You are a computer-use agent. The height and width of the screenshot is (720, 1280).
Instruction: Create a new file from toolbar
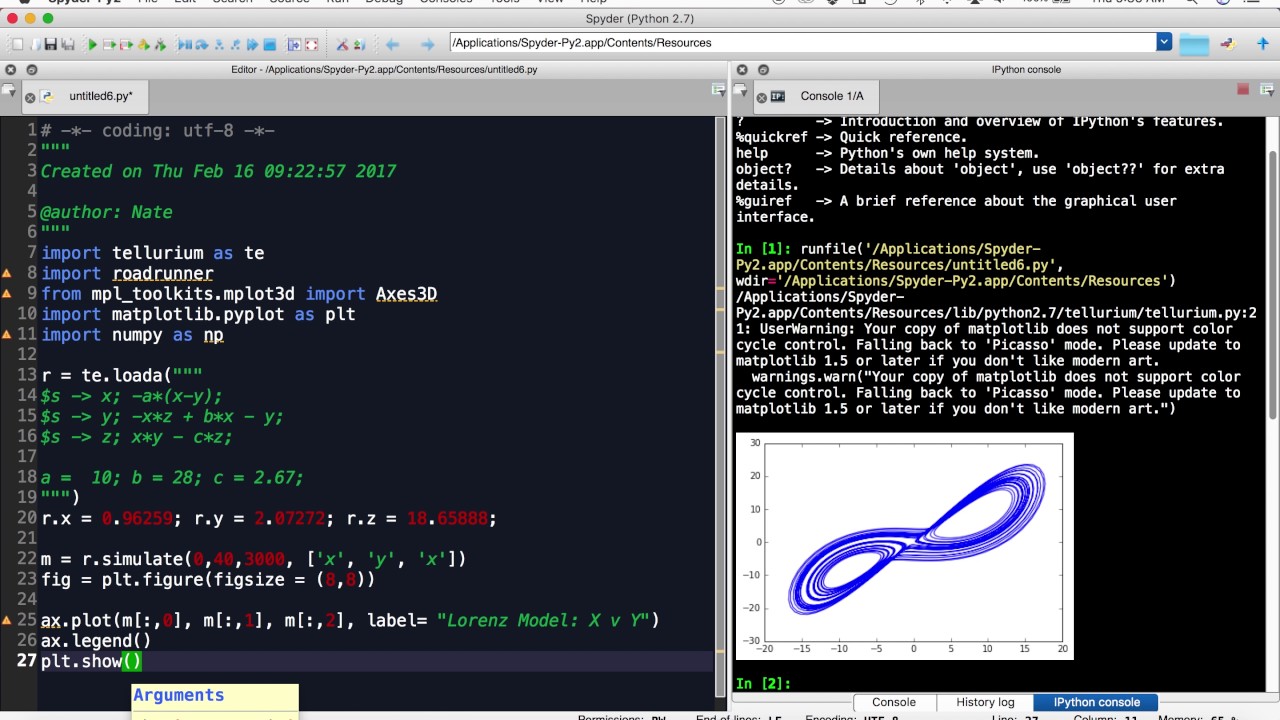17,44
